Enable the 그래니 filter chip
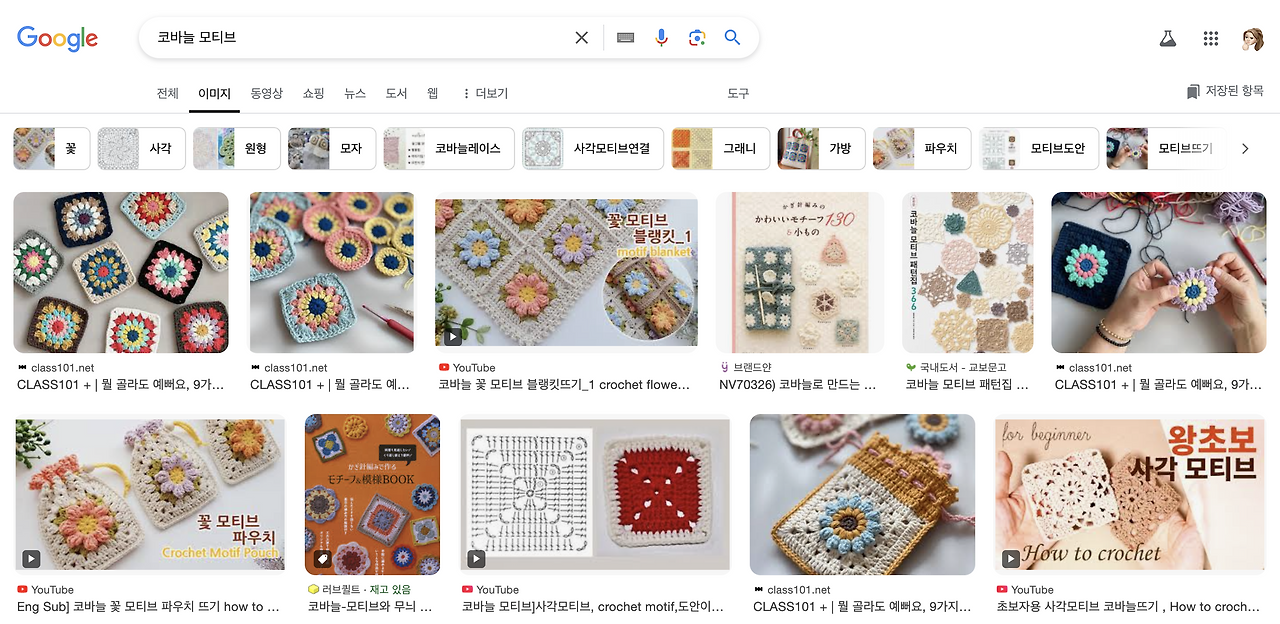This screenshot has height=624, width=1280. coord(720,147)
